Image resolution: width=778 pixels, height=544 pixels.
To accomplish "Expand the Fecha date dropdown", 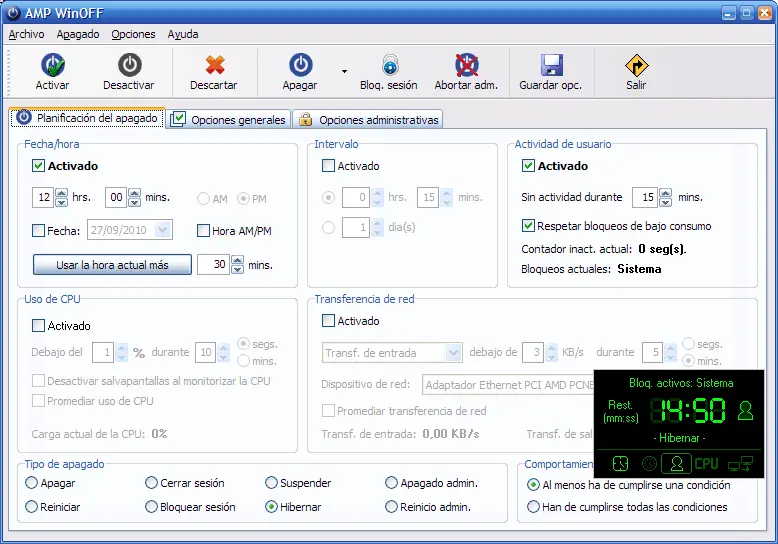I will pos(164,231).
